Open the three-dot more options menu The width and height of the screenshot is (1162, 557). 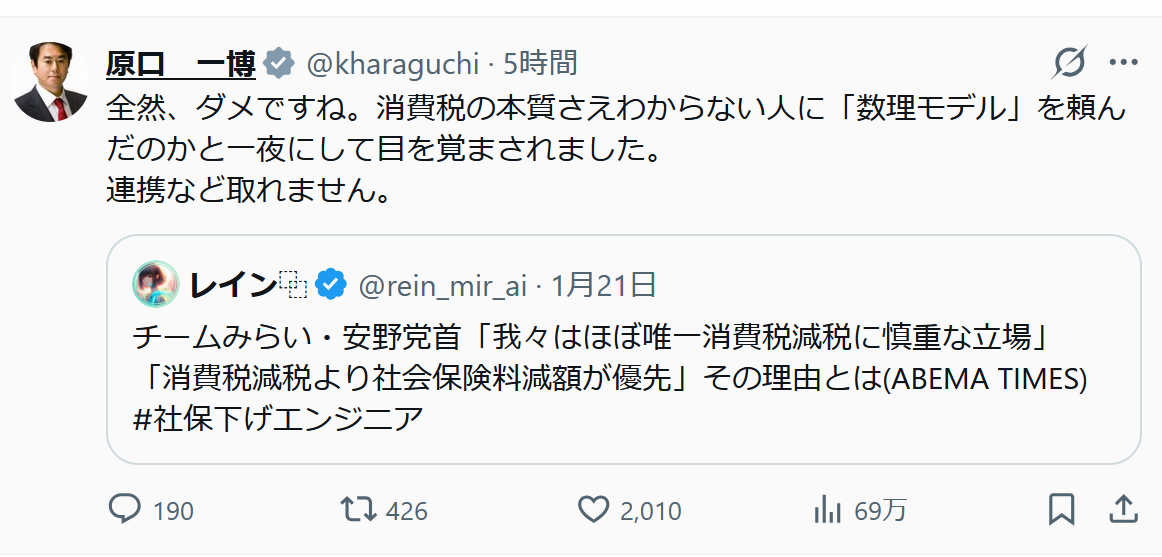coord(1124,63)
